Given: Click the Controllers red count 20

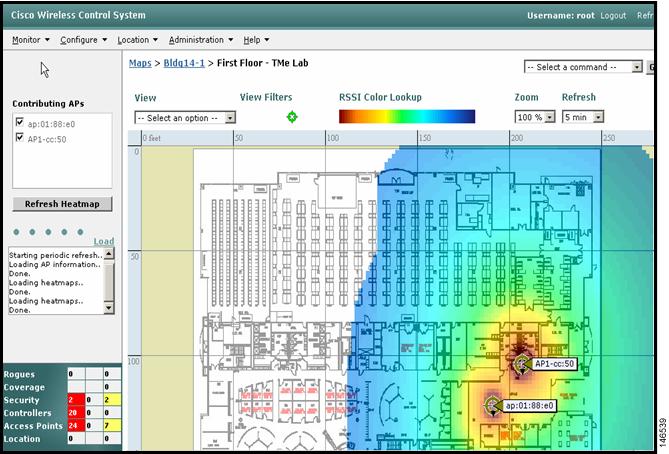Looking at the screenshot, I should pyautogui.click(x=76, y=413).
